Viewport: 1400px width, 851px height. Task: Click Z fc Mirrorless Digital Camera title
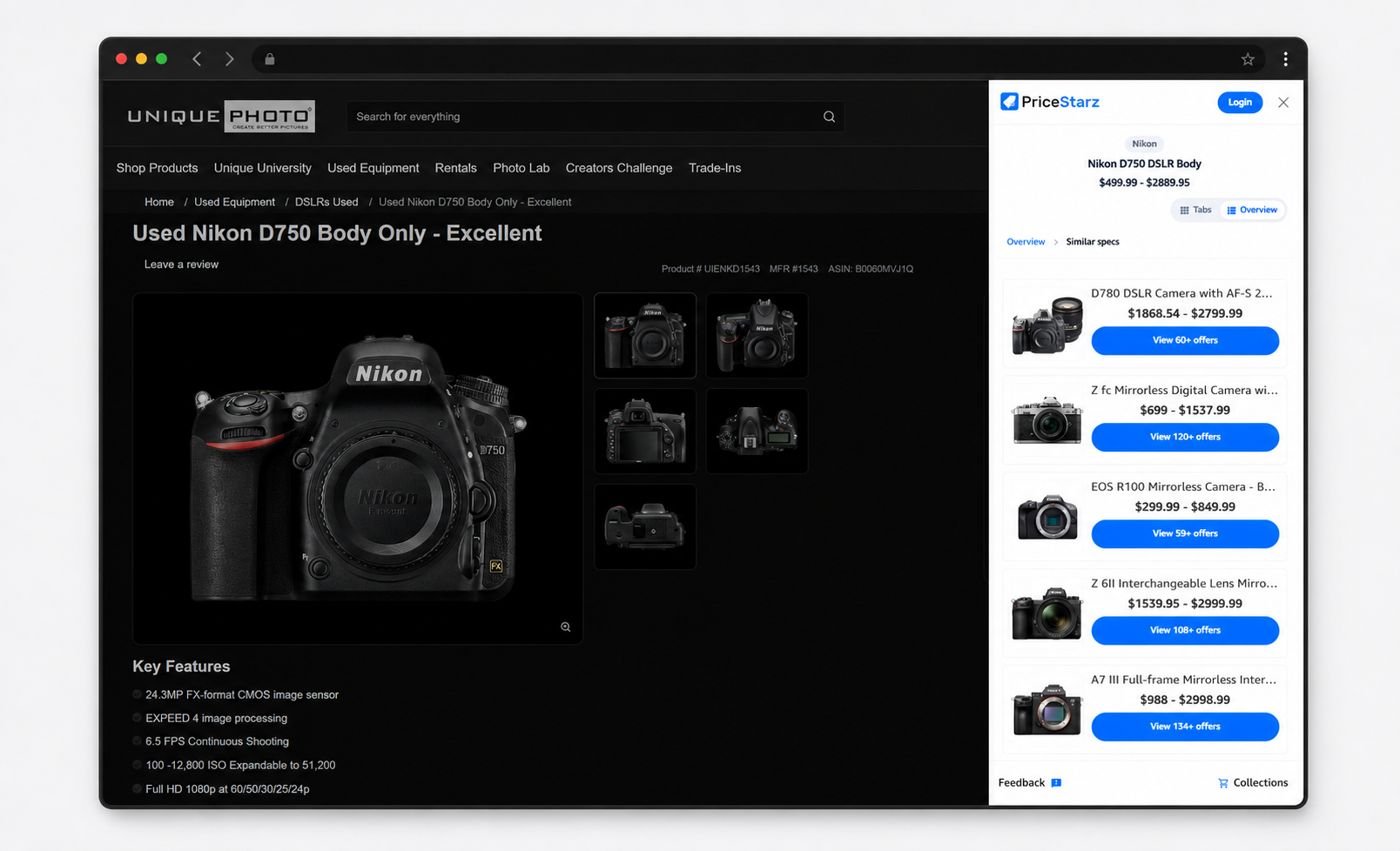1184,390
